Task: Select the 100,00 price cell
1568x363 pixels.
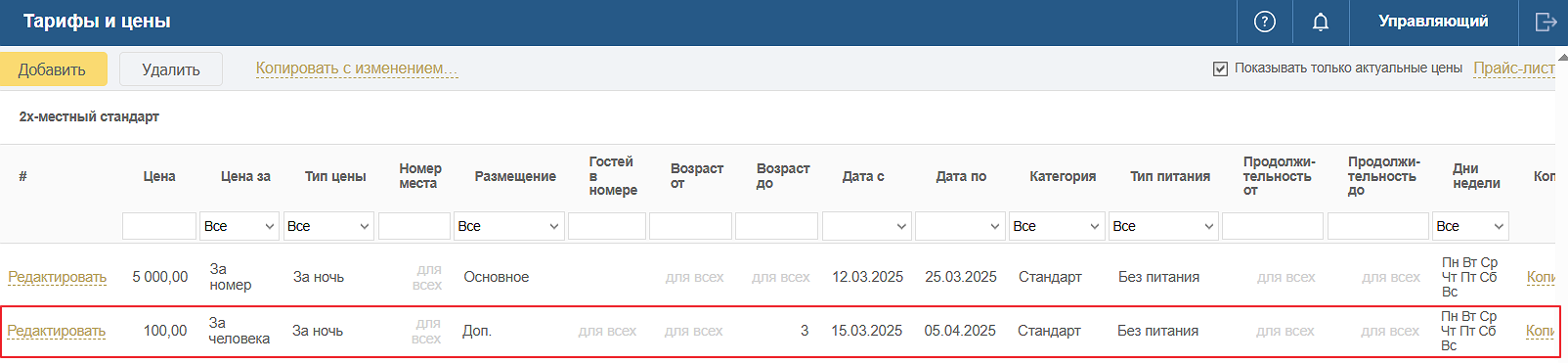Action: (x=165, y=331)
